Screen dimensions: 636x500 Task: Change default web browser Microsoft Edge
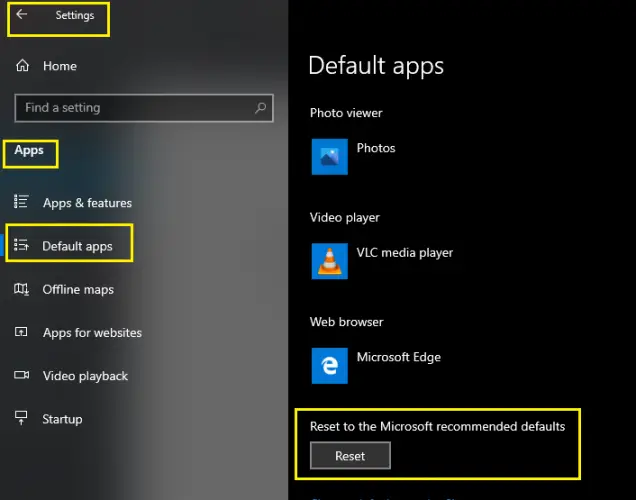376,365
